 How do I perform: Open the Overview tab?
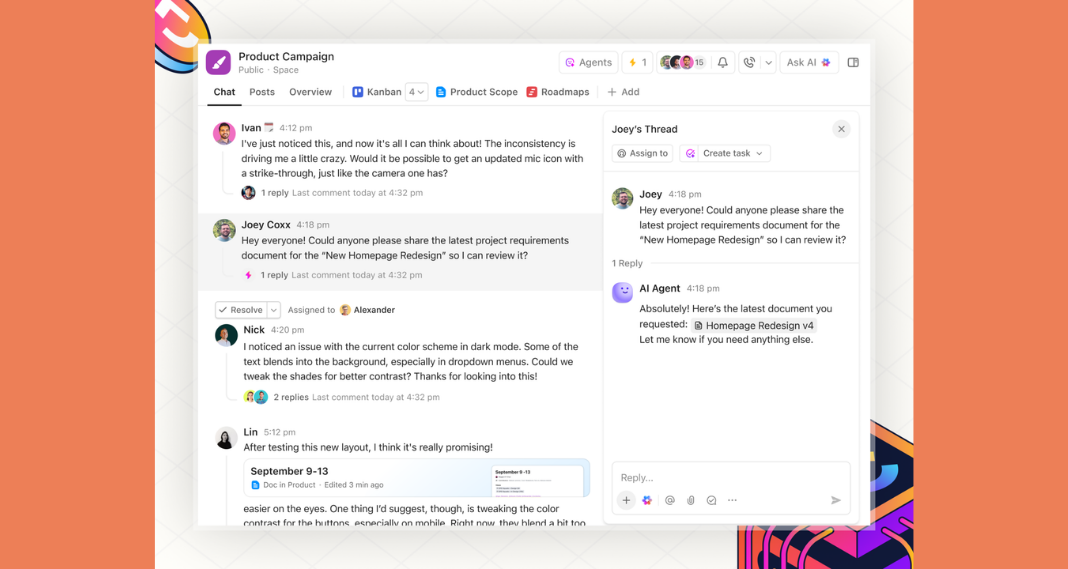[311, 92]
